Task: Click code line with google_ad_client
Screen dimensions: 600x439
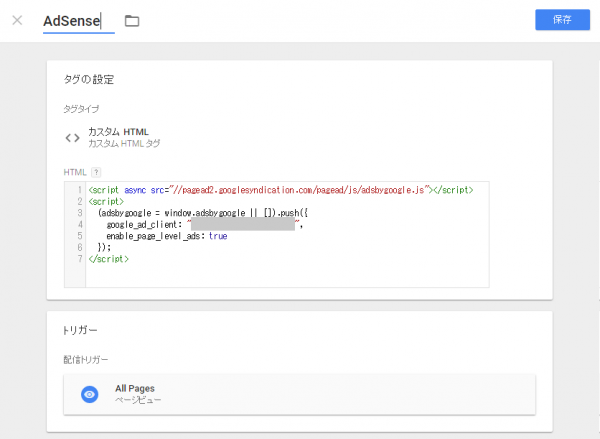Action: (x=205, y=225)
